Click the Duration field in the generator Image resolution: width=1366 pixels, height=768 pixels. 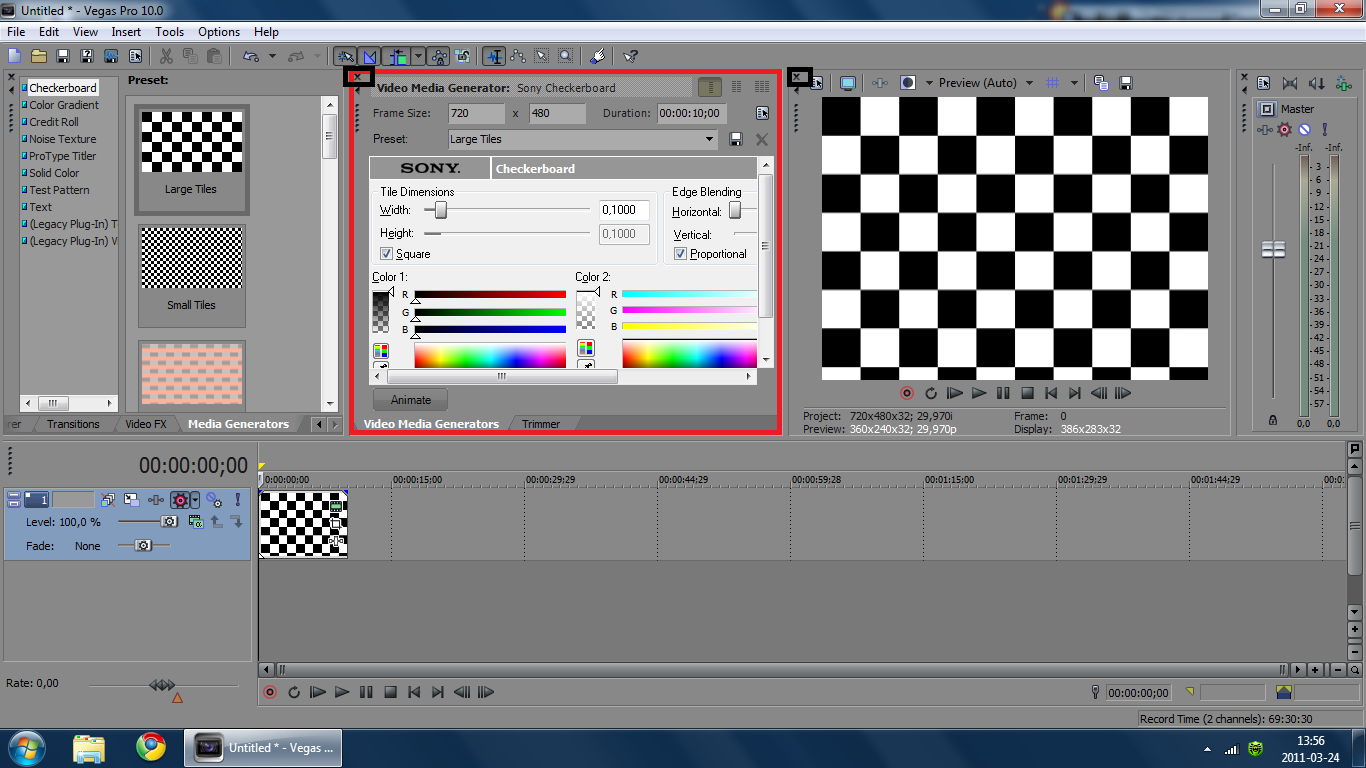click(691, 114)
